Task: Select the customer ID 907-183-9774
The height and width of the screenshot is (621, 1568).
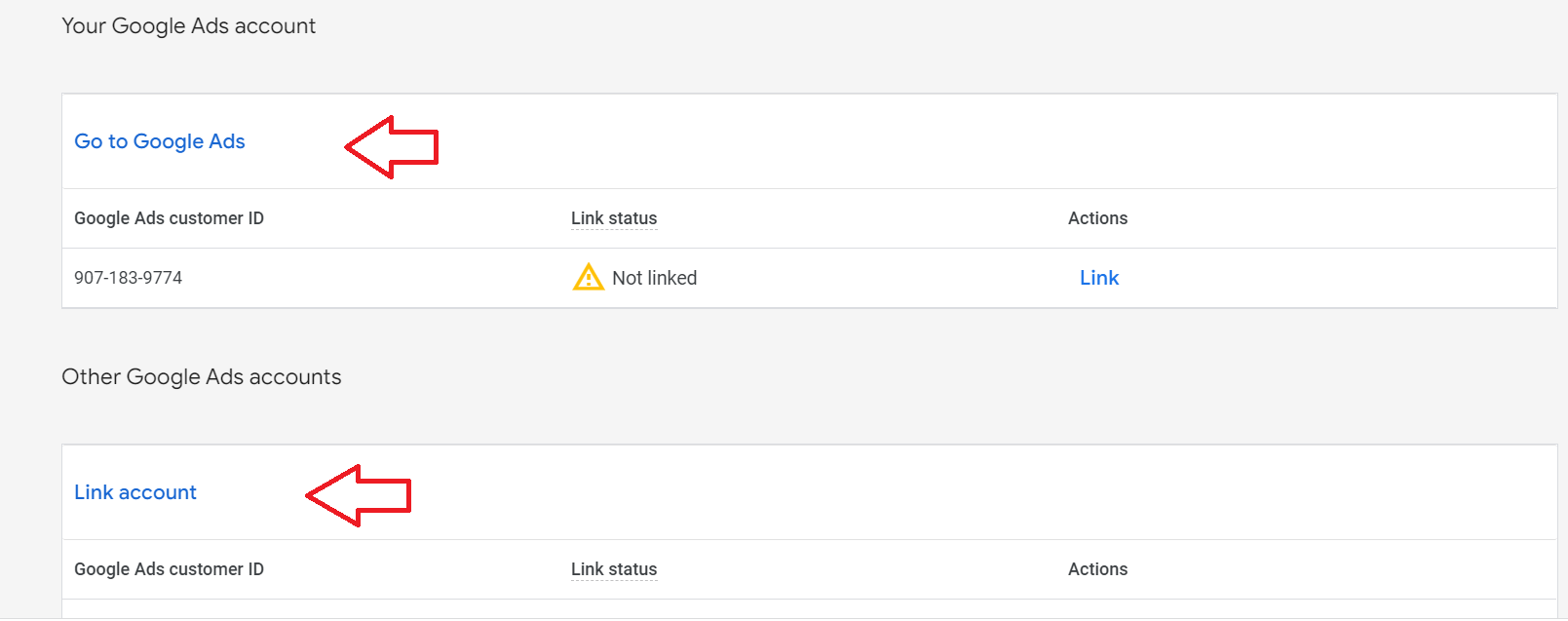Action: pyautogui.click(x=129, y=278)
